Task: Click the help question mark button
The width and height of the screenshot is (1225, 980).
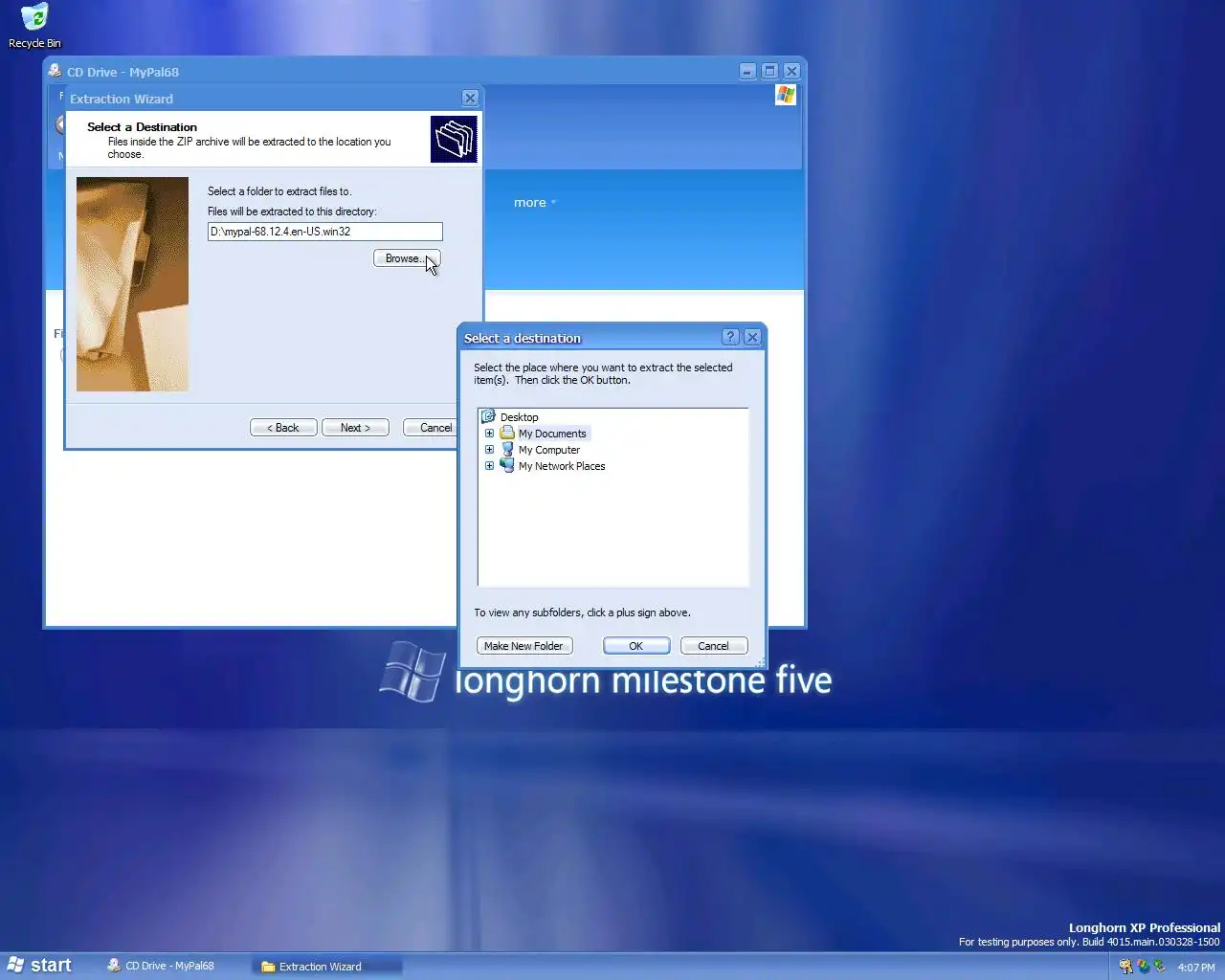Action: (x=730, y=337)
